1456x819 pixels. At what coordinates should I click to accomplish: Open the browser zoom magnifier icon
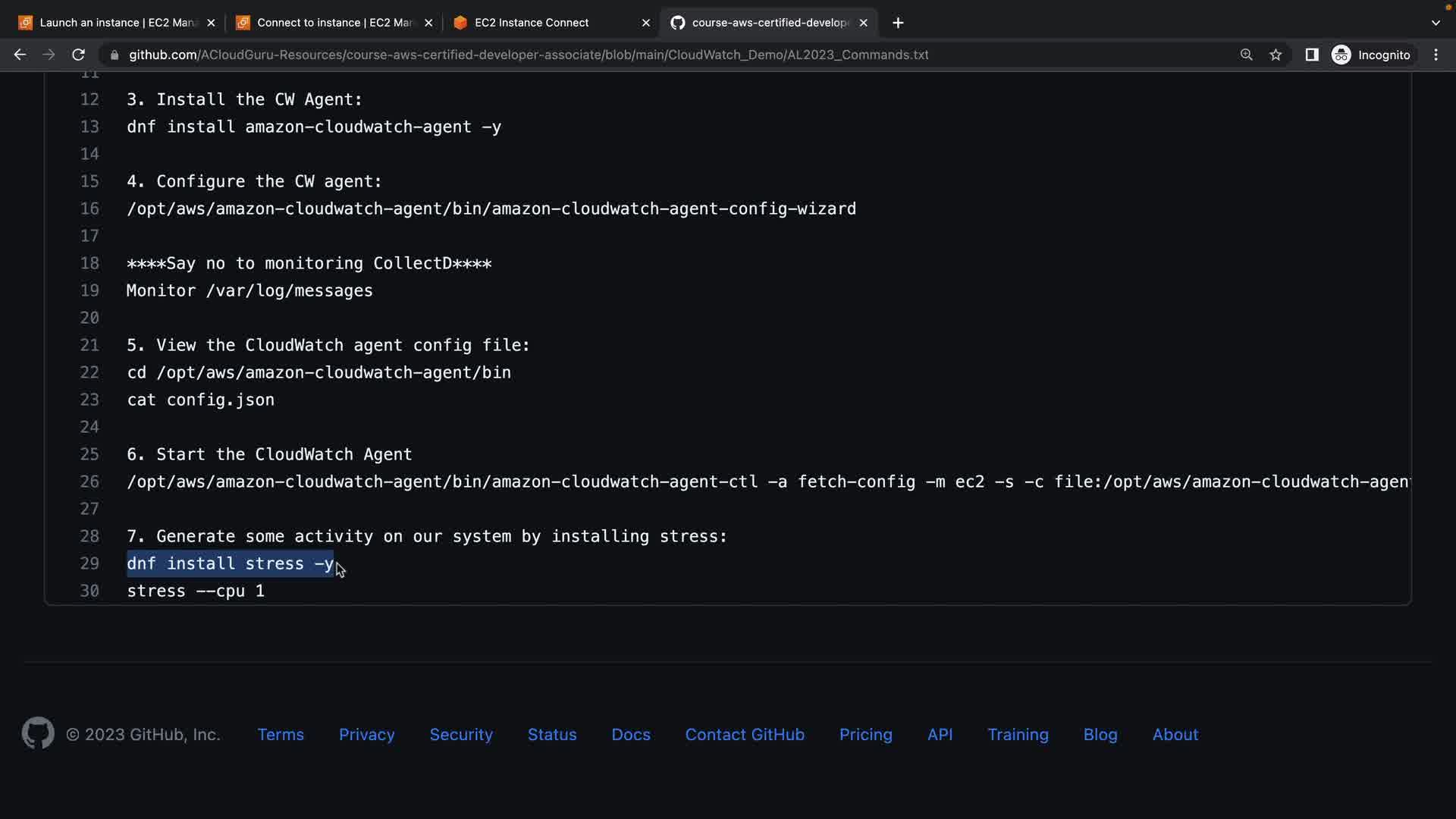(1246, 55)
